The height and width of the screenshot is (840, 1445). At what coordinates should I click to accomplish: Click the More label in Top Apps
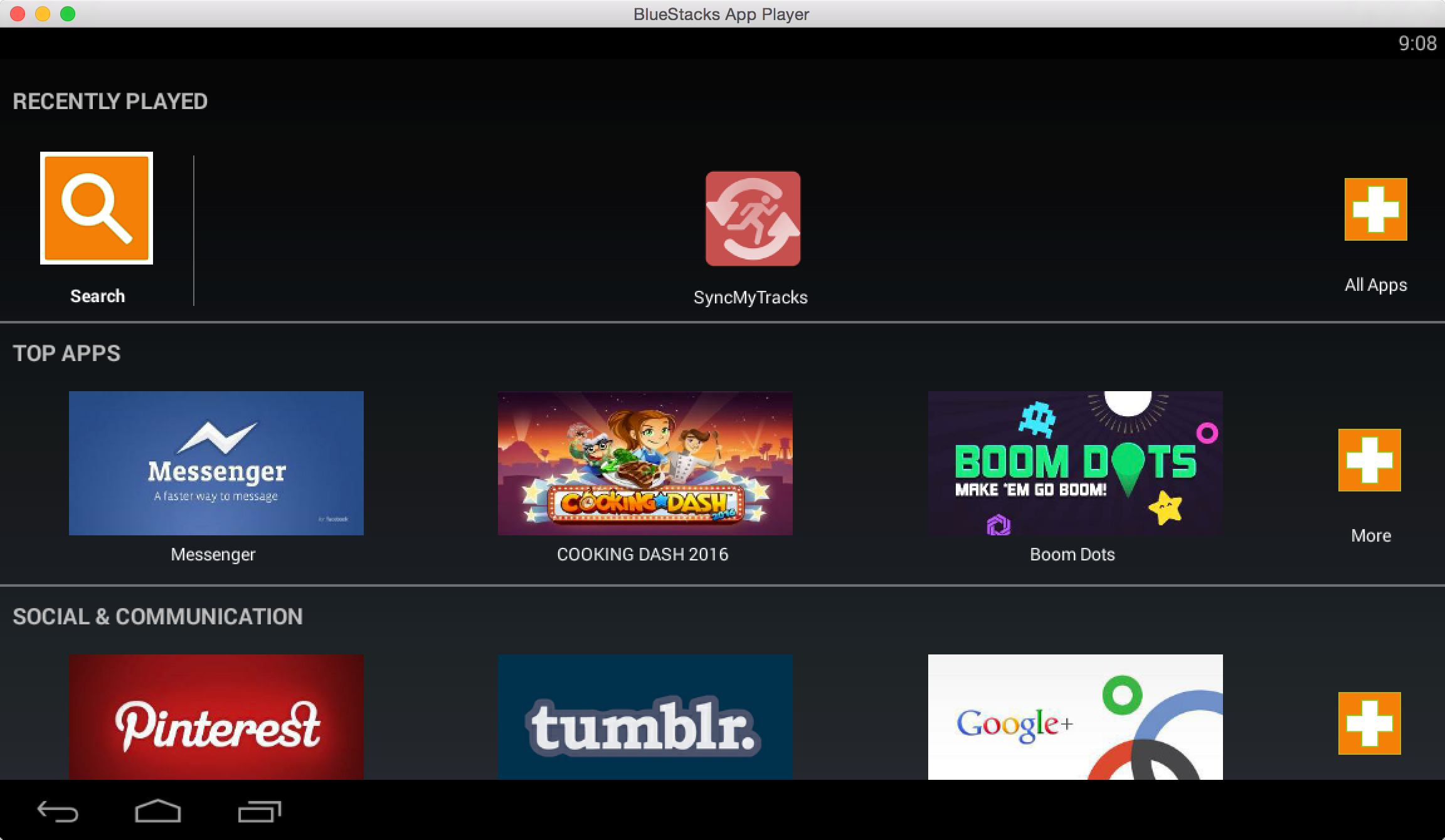click(x=1371, y=535)
